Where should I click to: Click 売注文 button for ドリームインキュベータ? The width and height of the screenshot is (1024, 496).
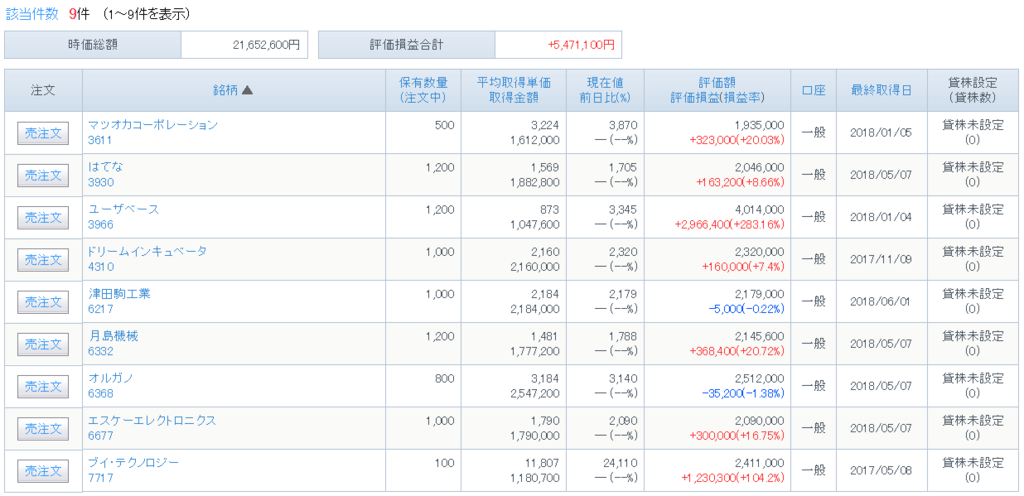coord(43,260)
